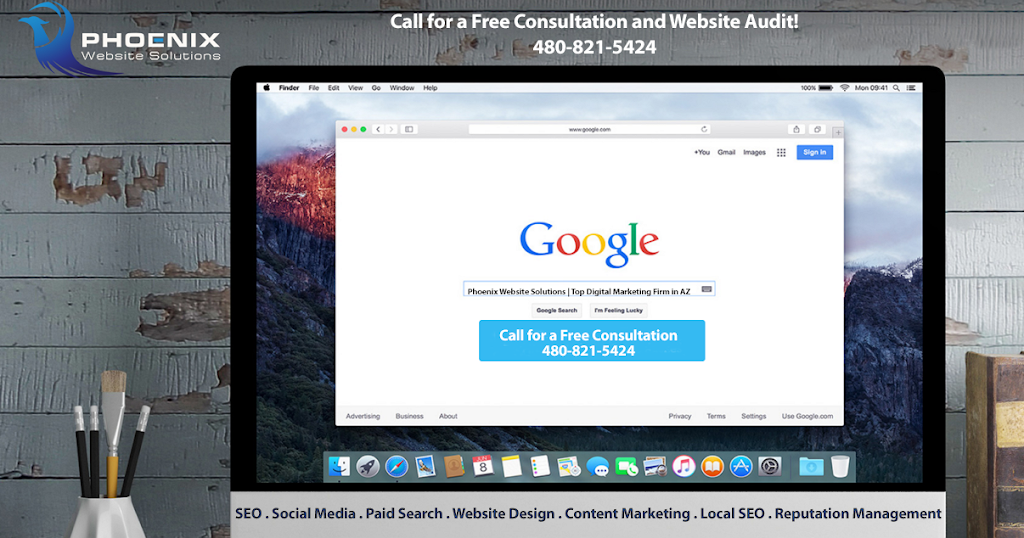
Task: Open the Gmail link
Action: [726, 152]
